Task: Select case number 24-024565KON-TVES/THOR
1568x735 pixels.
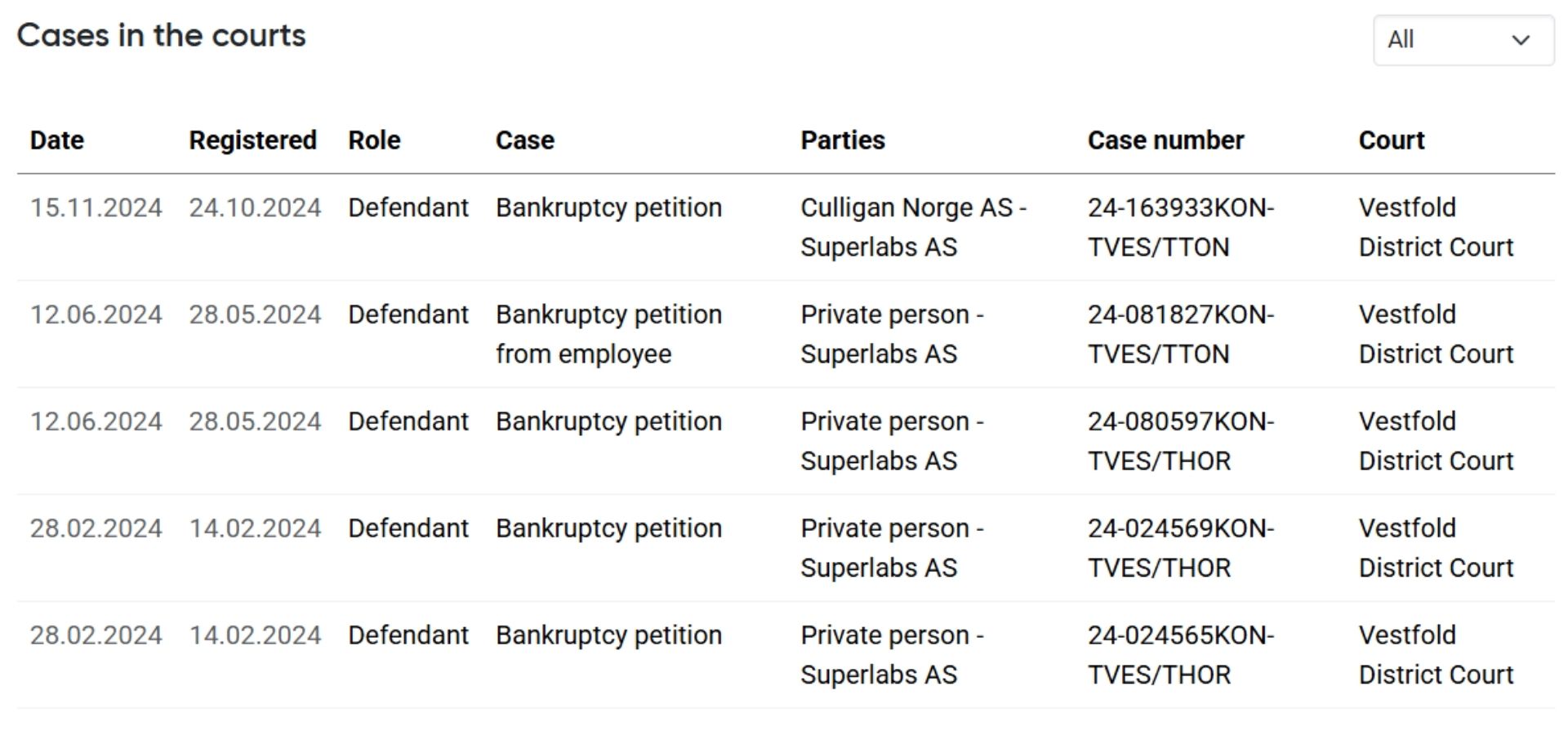Action: tap(1180, 655)
